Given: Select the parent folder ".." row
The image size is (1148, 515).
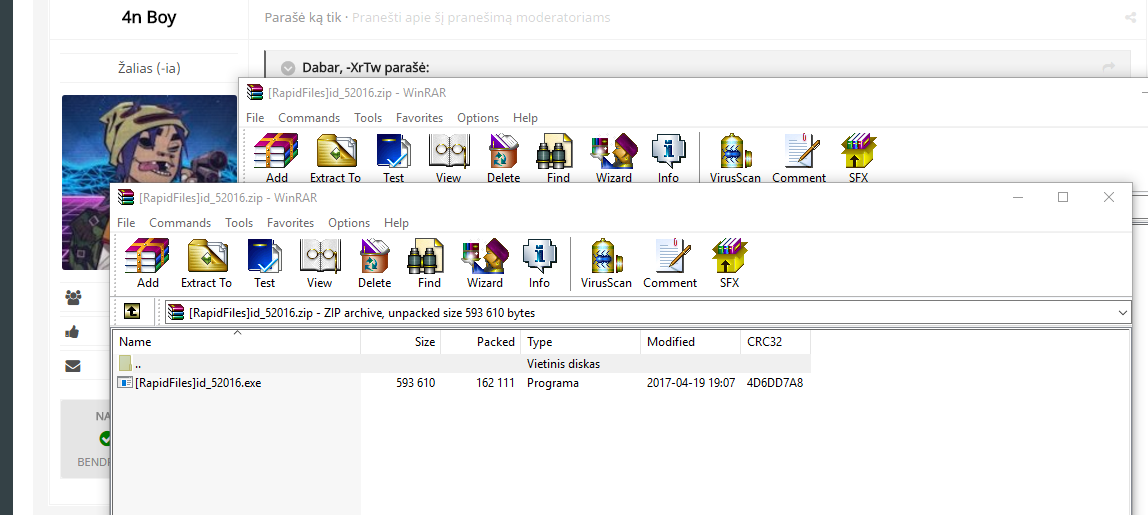Looking at the screenshot, I should click(463, 363).
